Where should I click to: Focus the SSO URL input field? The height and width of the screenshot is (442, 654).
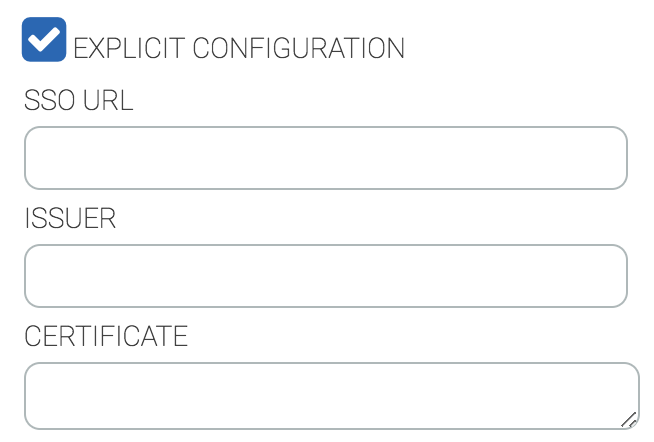coord(325,158)
